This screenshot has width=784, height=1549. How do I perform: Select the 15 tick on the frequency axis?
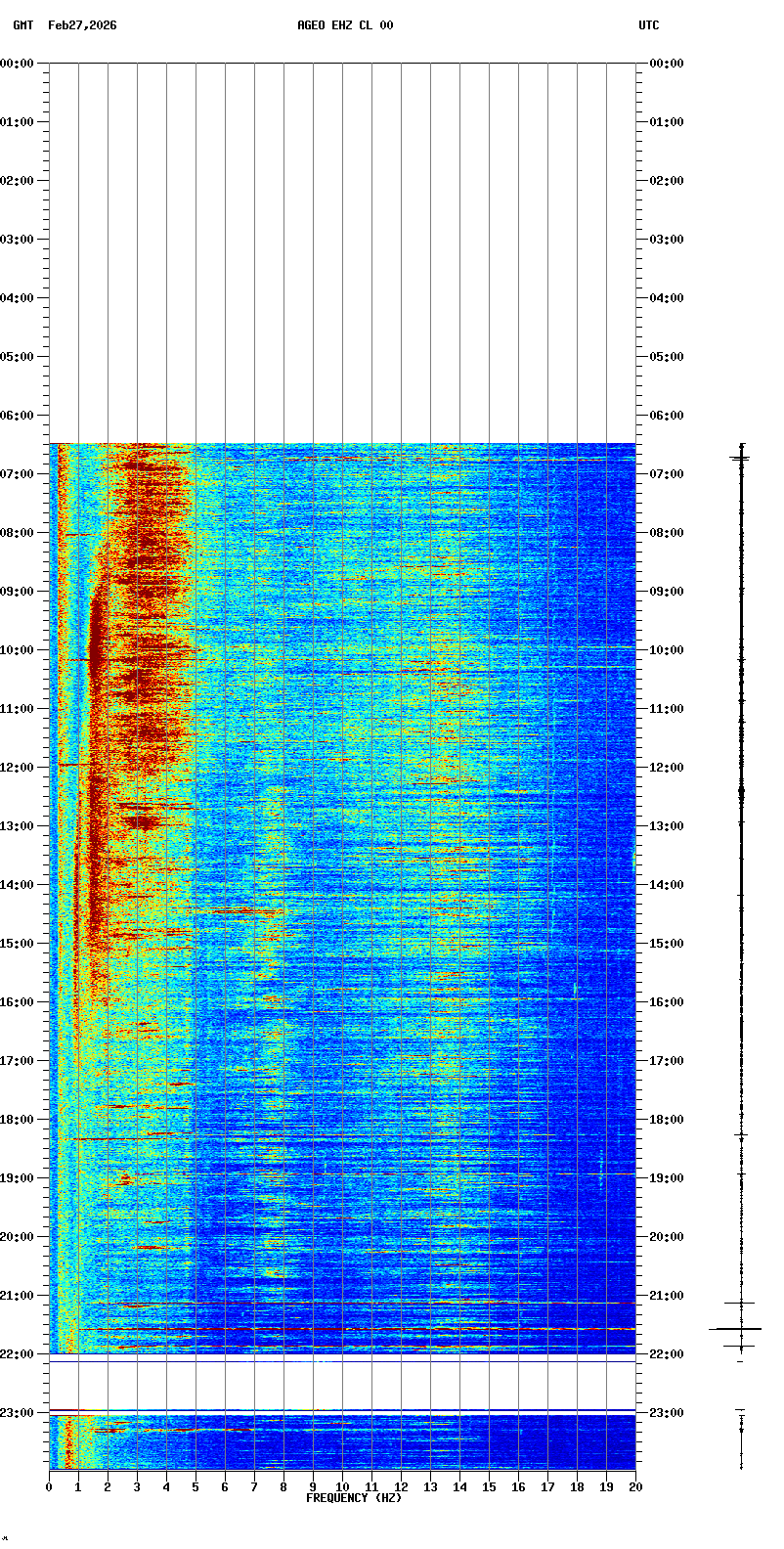click(x=489, y=1487)
